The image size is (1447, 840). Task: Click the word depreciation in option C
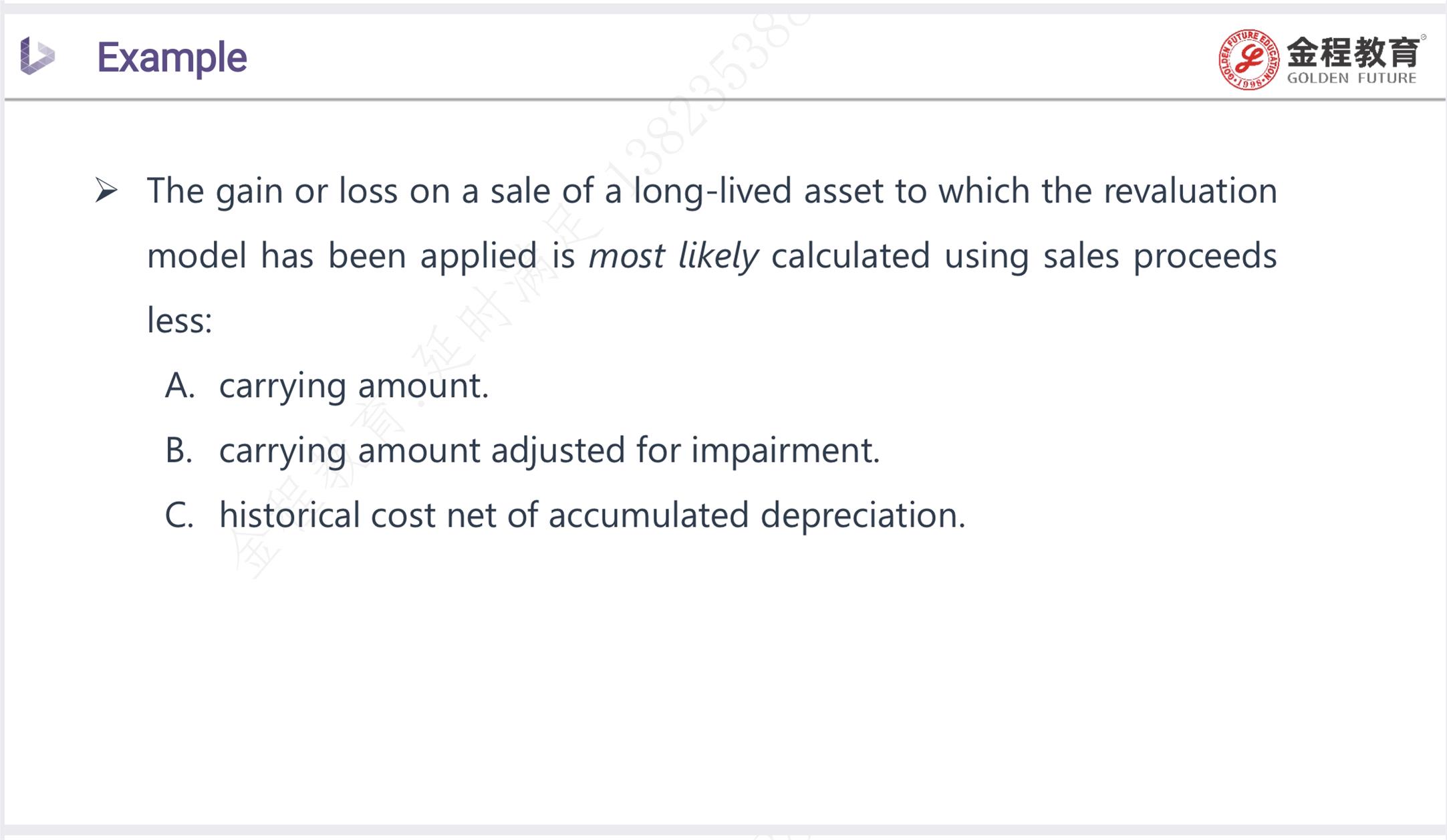click(863, 516)
